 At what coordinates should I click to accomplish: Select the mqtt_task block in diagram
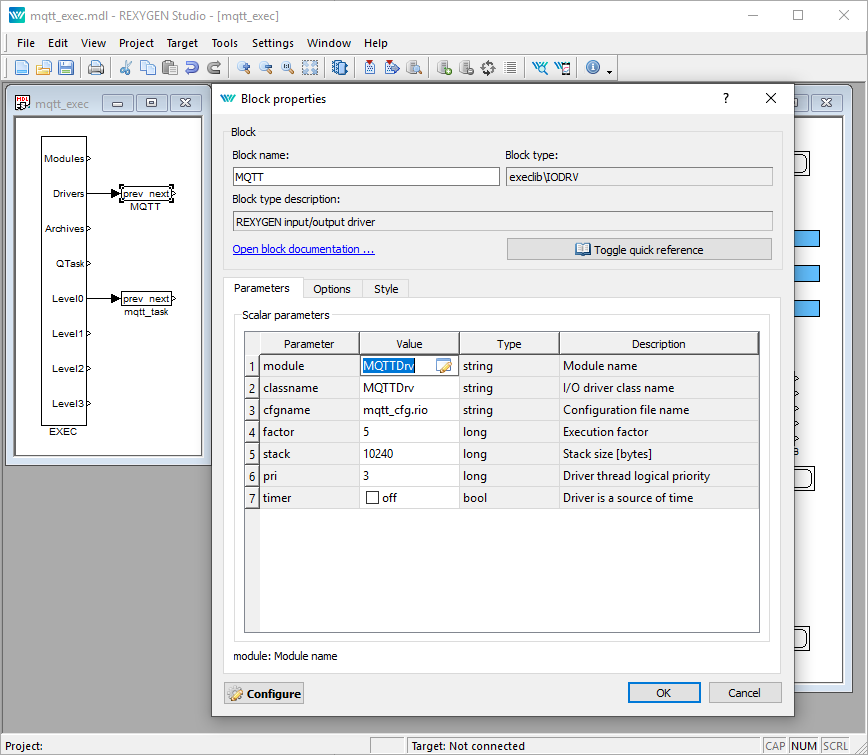click(x=147, y=299)
